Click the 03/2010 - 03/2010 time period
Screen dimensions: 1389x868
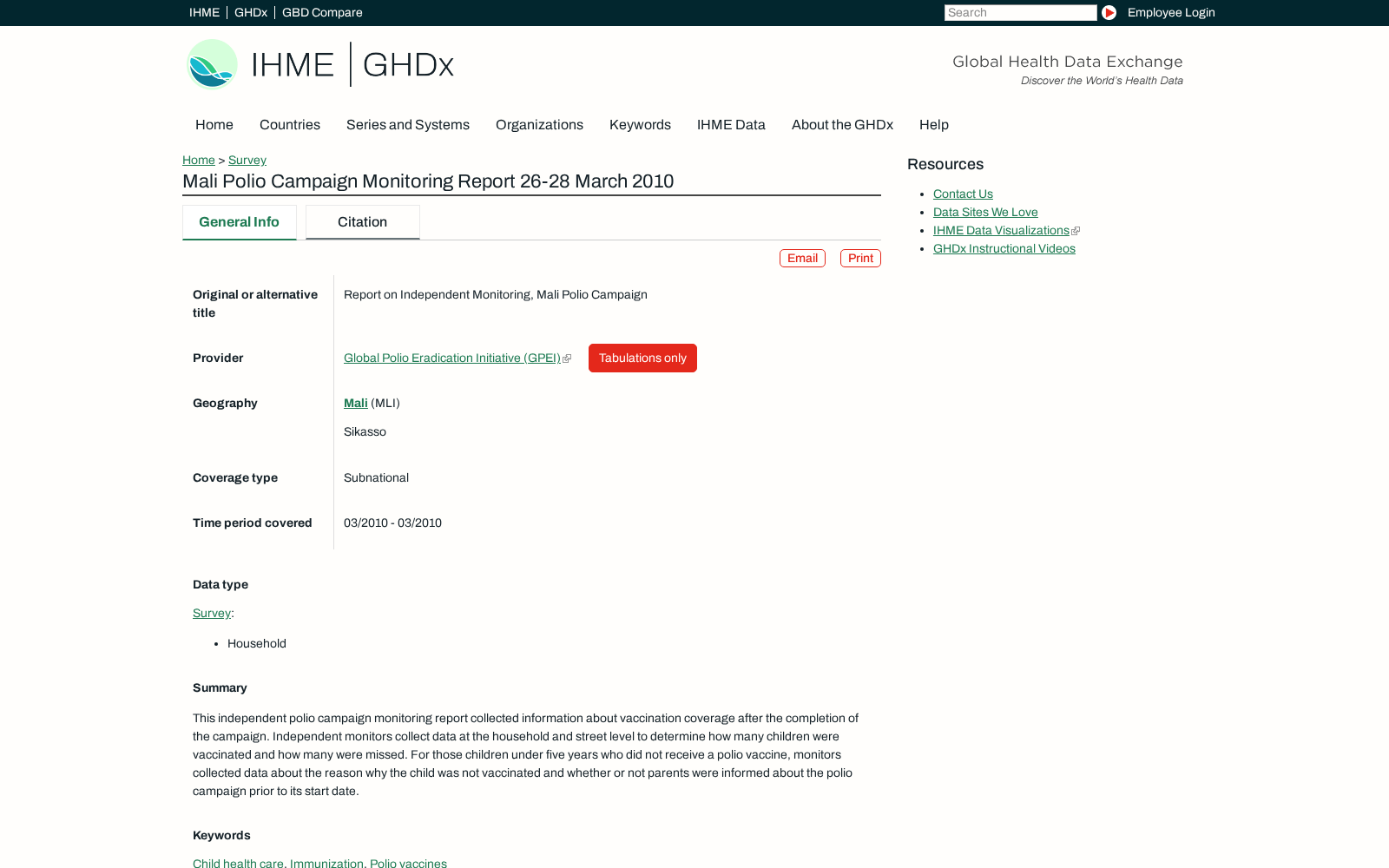(x=392, y=523)
